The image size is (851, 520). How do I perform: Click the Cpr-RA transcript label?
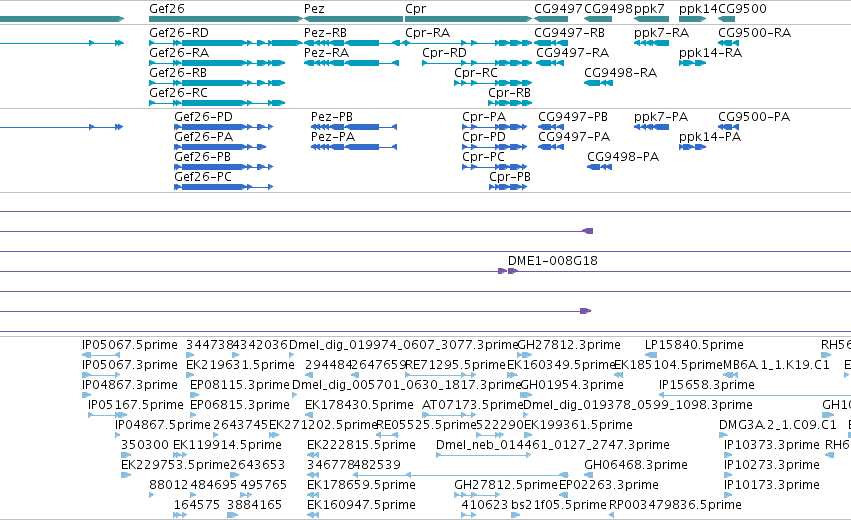click(x=427, y=33)
